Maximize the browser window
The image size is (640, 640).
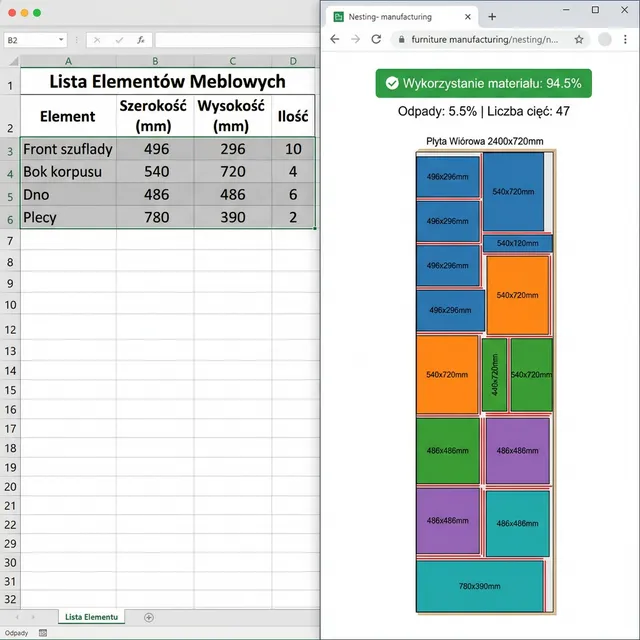tap(596, 10)
